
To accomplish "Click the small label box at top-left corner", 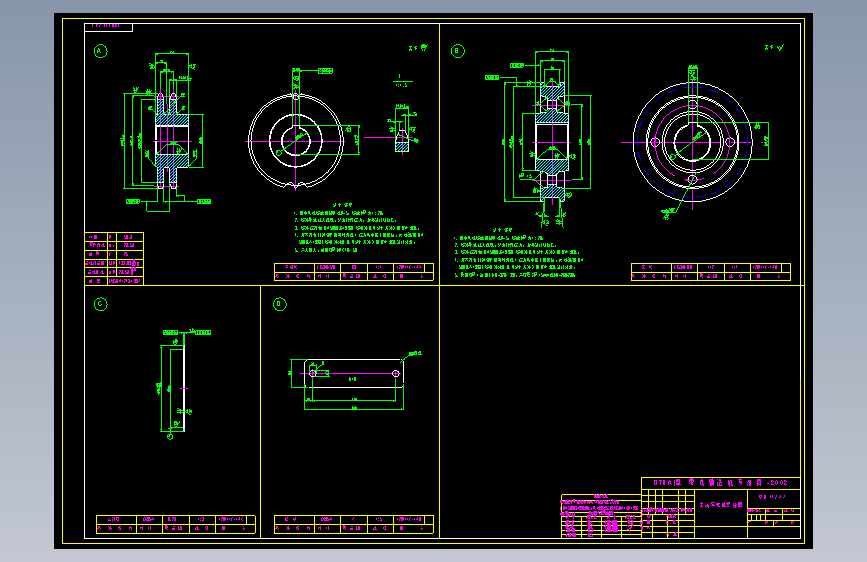I will [108, 27].
